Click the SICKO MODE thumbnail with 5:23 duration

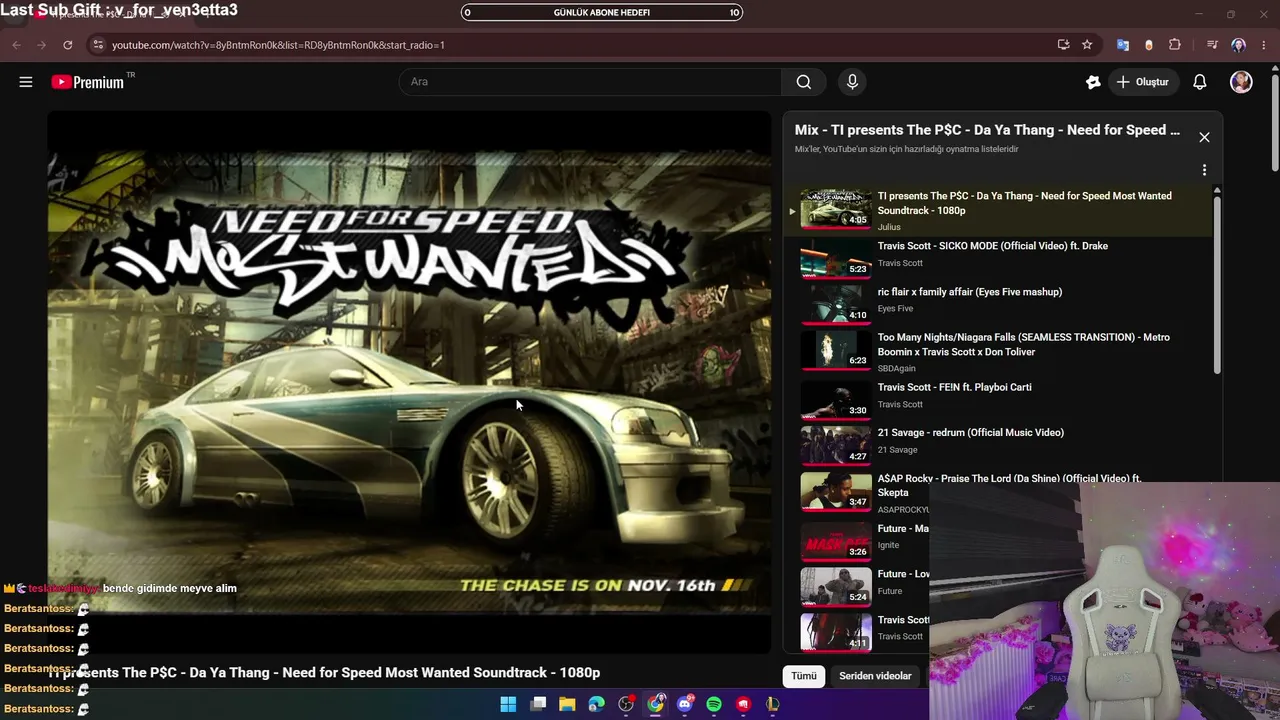click(x=835, y=258)
